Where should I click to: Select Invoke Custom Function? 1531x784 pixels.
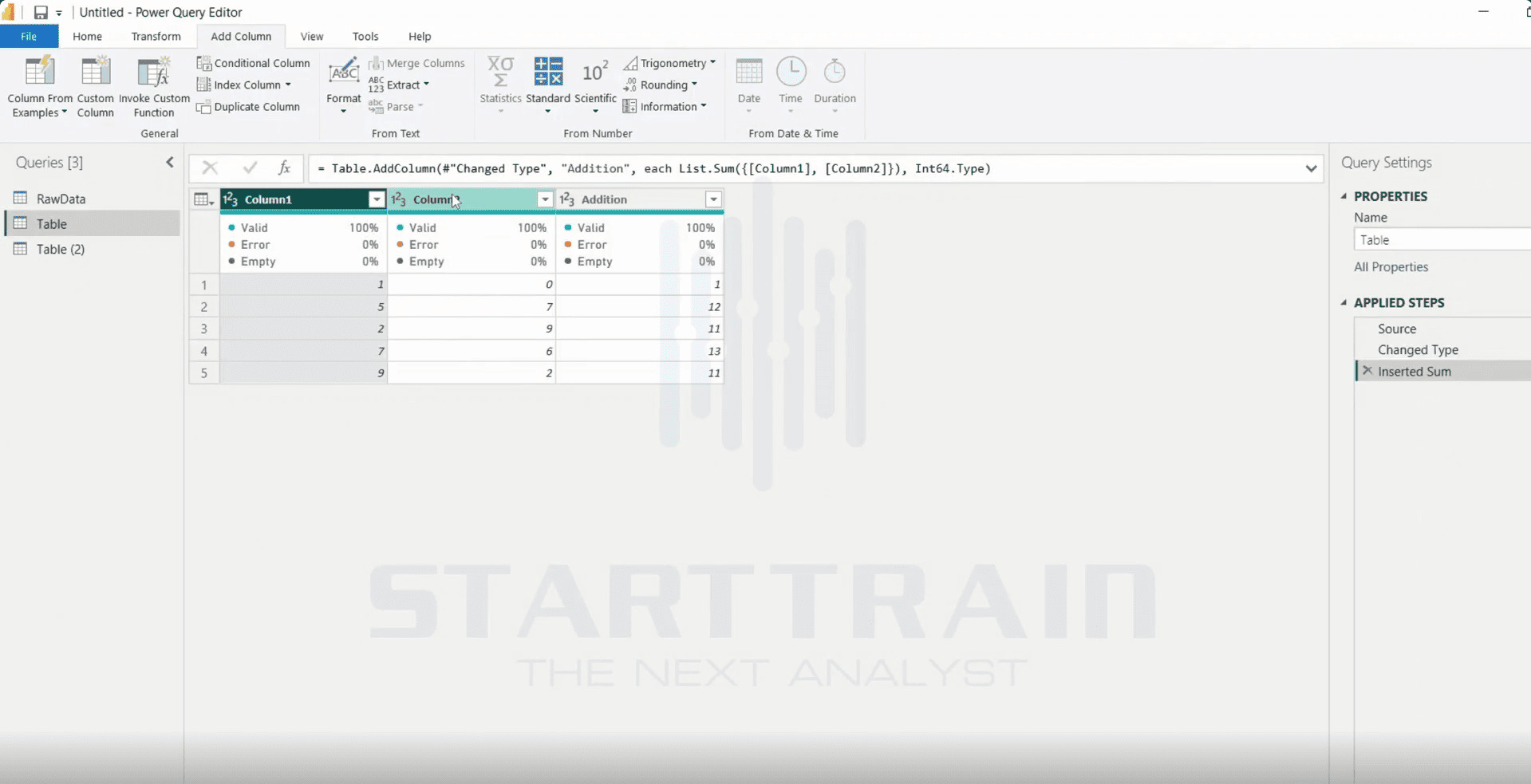(154, 87)
